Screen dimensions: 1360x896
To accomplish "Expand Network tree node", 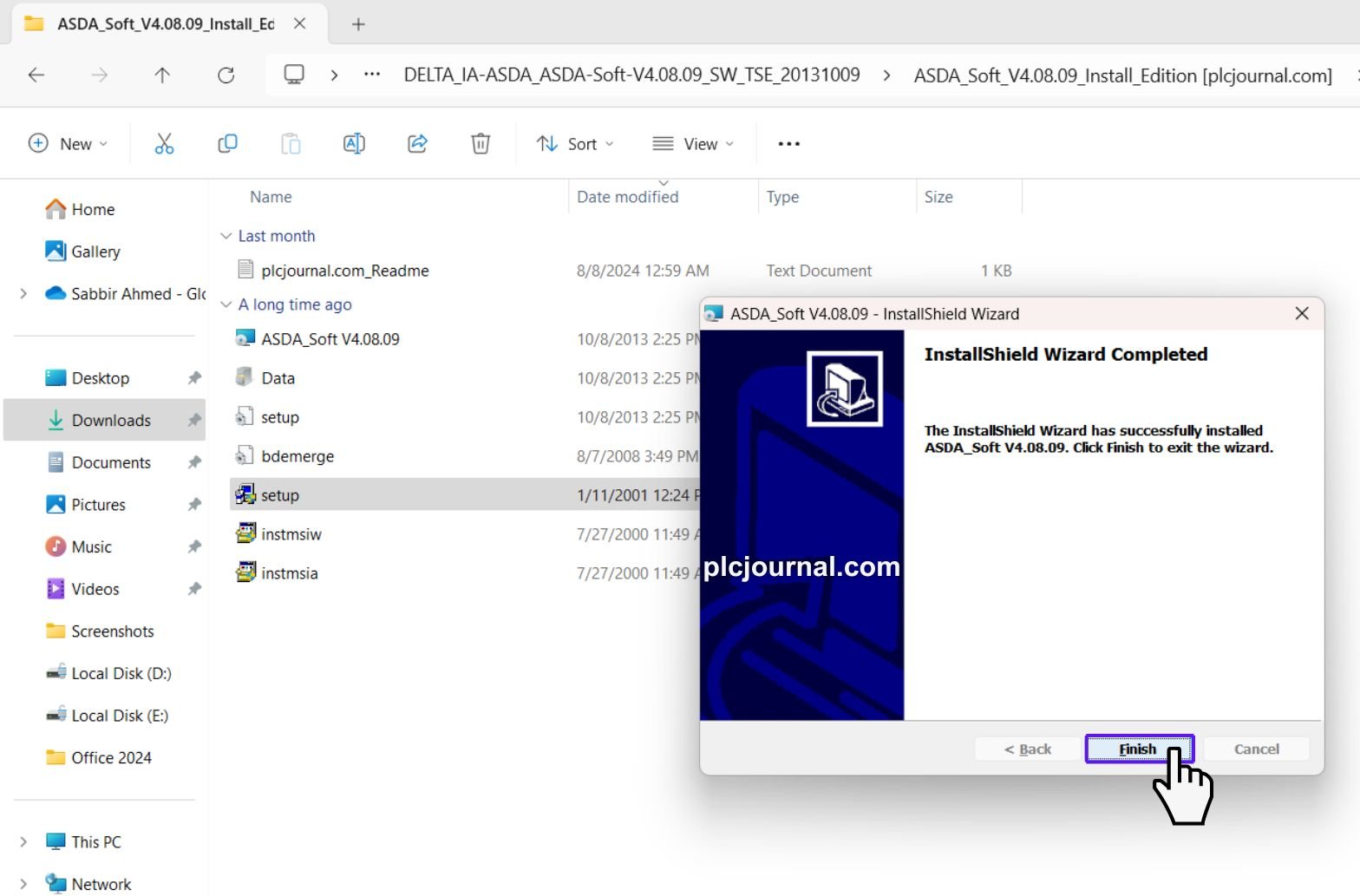I will (x=23, y=884).
